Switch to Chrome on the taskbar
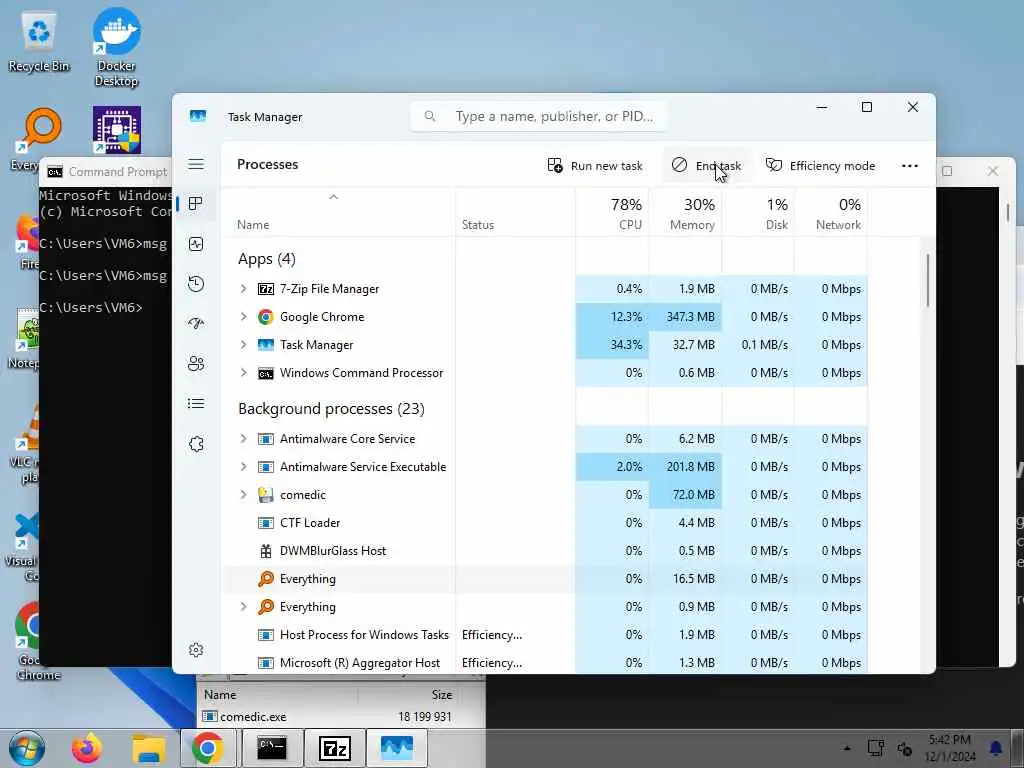Image resolution: width=1024 pixels, height=768 pixels. click(208, 748)
